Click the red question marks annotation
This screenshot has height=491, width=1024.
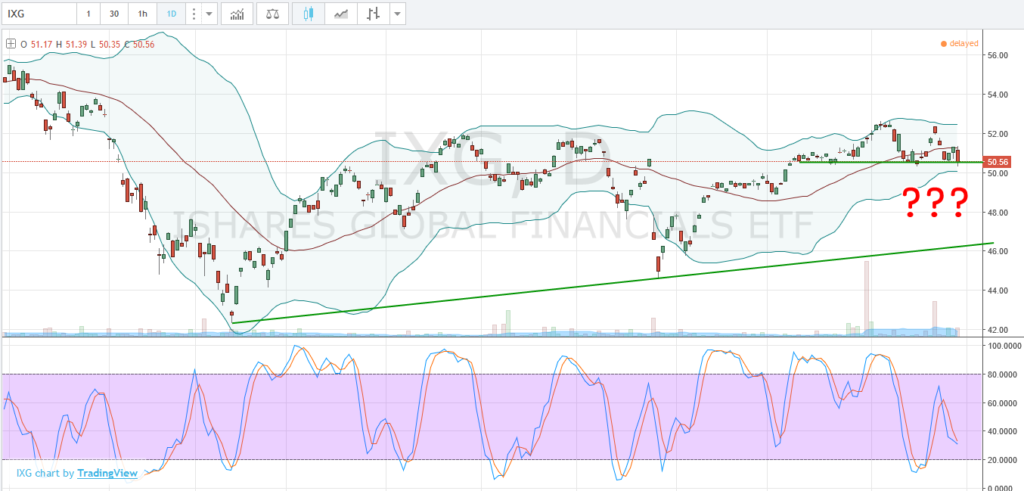[935, 202]
